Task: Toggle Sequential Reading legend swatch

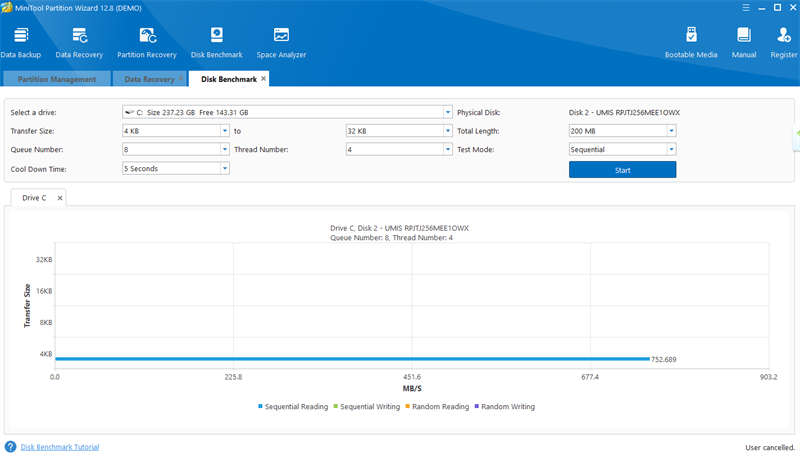Action: [261, 407]
